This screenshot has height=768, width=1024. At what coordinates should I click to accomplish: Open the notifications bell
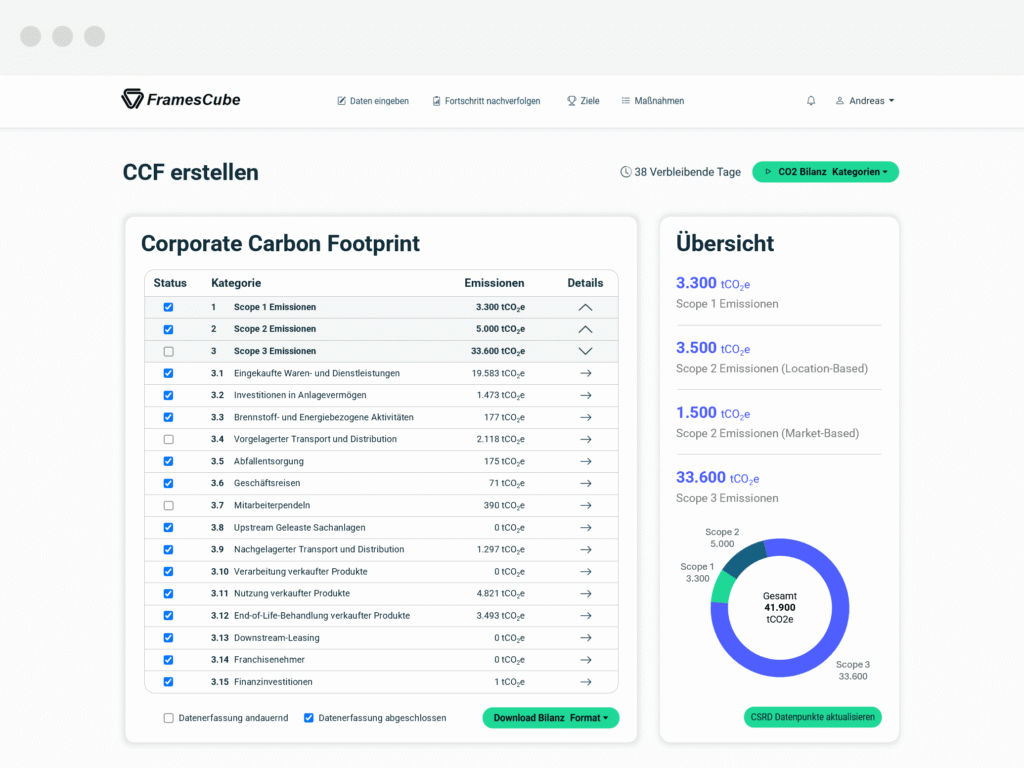[810, 101]
